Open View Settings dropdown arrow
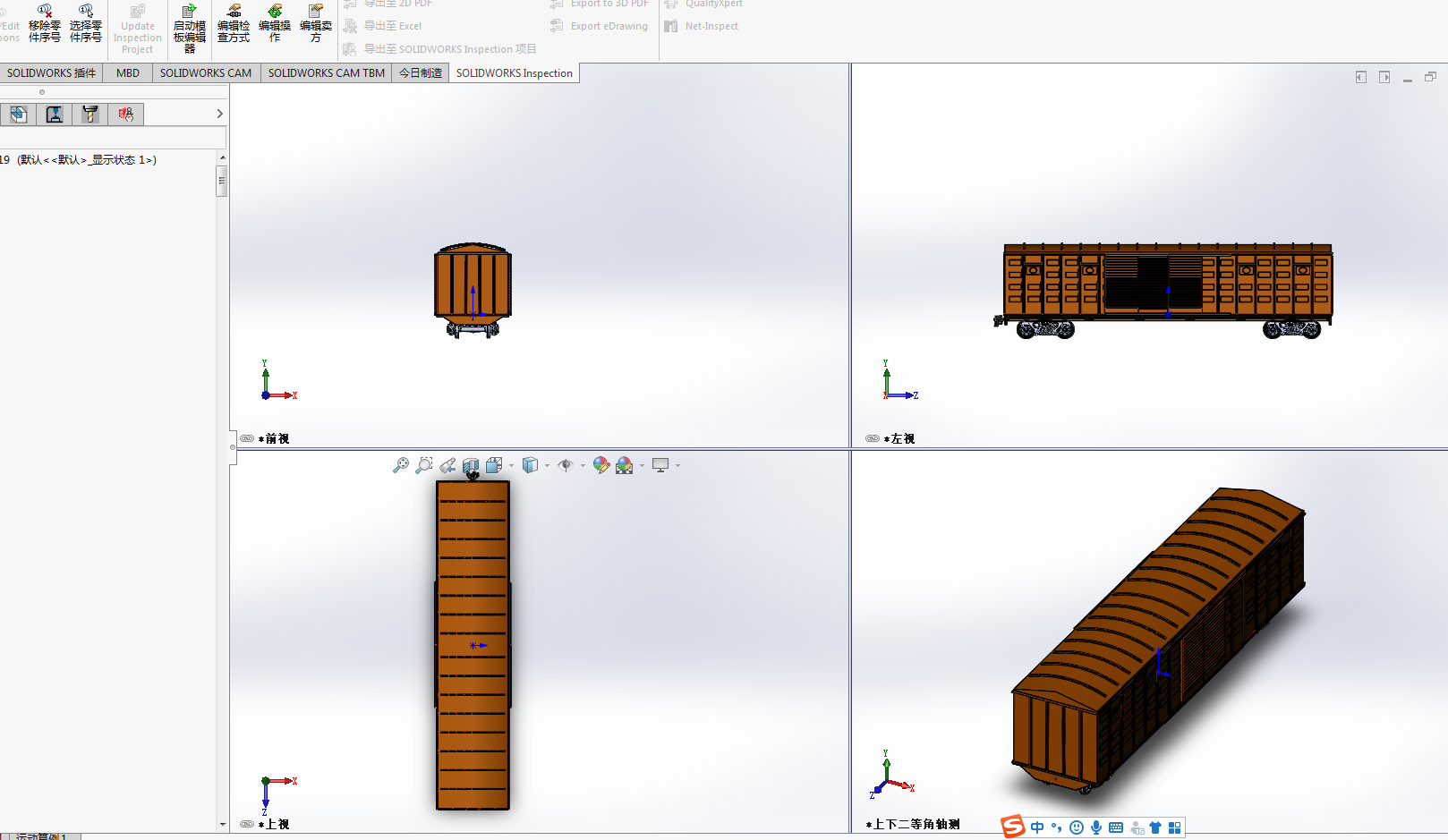This screenshot has width=1448, height=840. pyautogui.click(x=678, y=465)
